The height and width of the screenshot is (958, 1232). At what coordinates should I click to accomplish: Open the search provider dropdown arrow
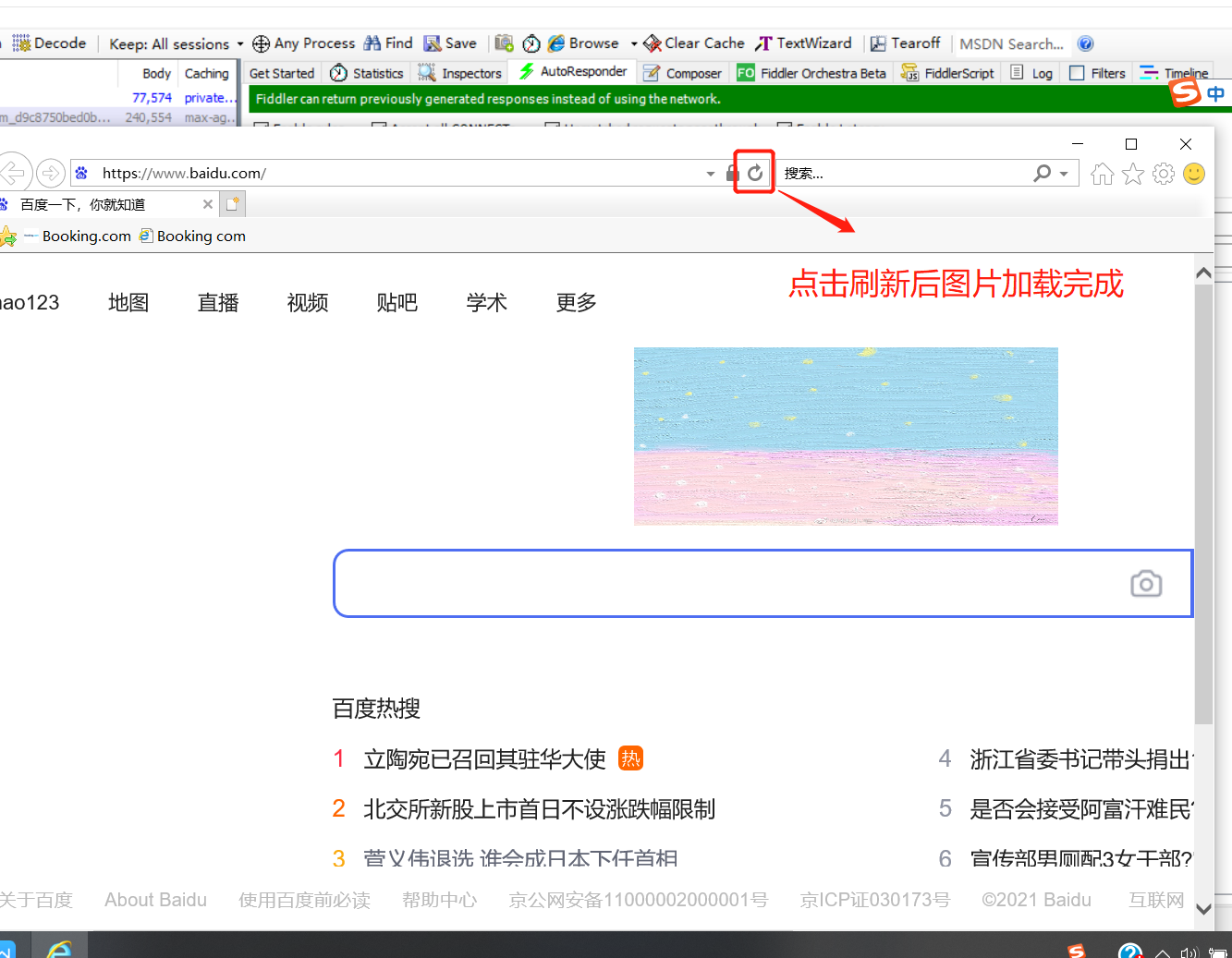click(1065, 174)
